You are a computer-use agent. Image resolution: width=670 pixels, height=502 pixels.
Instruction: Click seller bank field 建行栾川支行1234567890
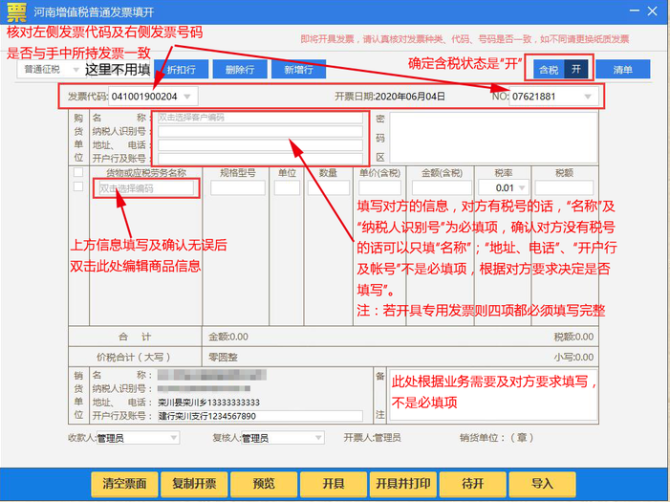(260, 416)
